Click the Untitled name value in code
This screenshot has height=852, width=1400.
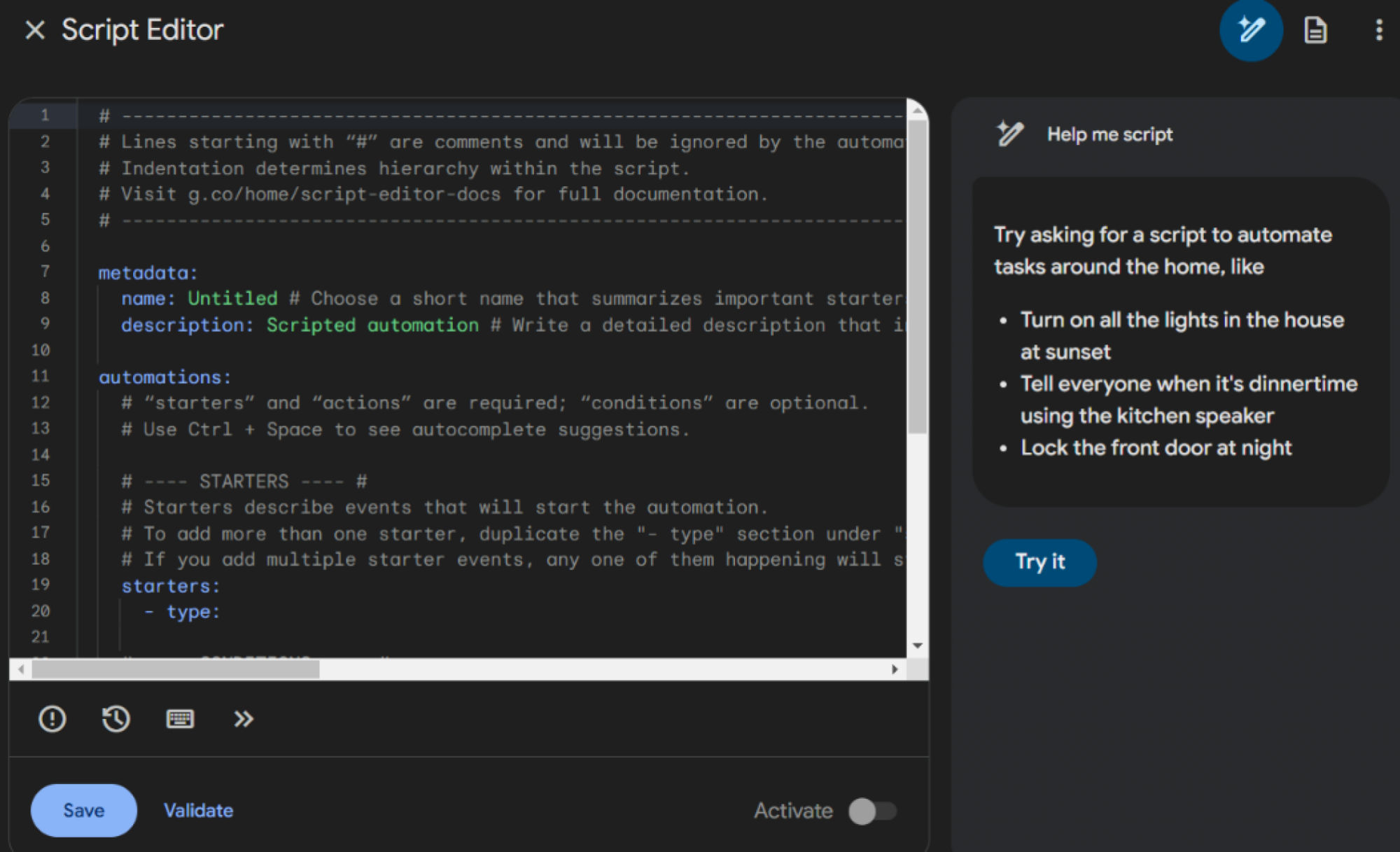[x=232, y=298]
